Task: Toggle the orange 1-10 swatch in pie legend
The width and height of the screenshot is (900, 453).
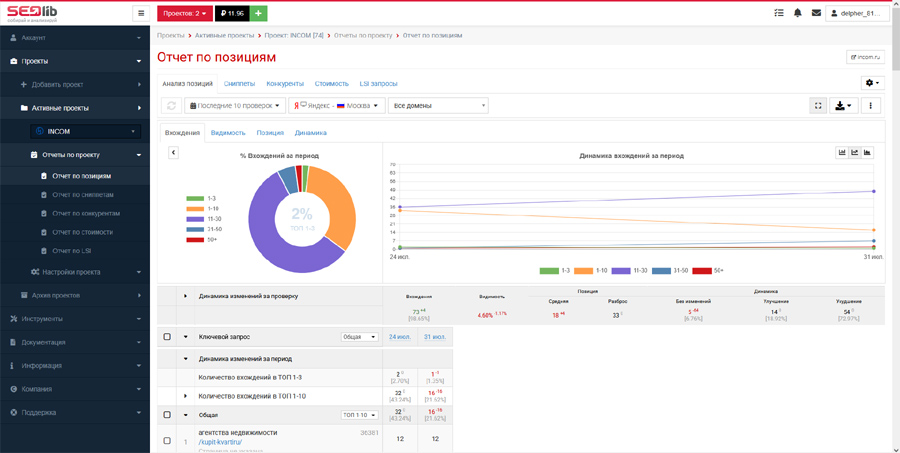Action: point(195,208)
